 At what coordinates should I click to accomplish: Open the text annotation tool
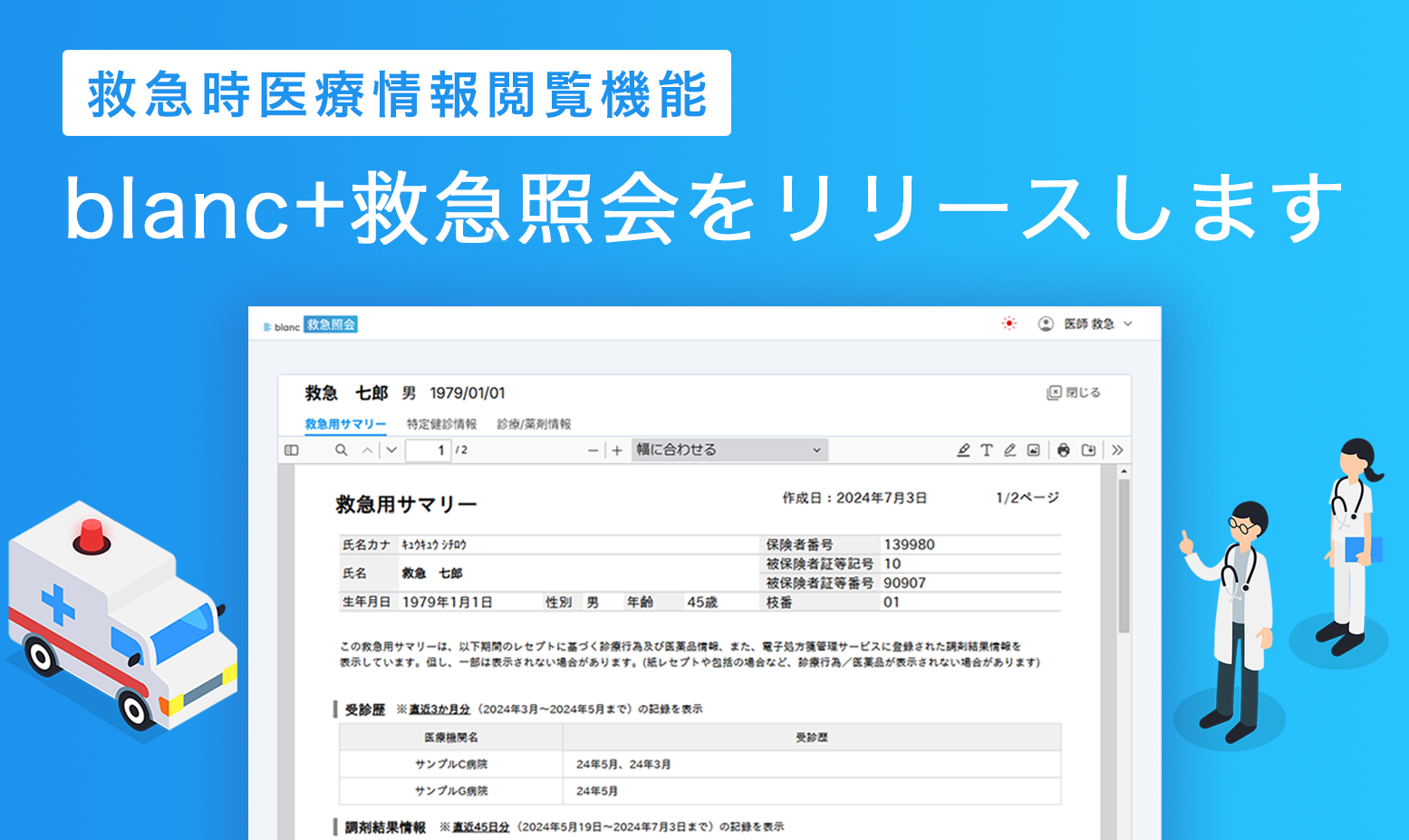(986, 449)
